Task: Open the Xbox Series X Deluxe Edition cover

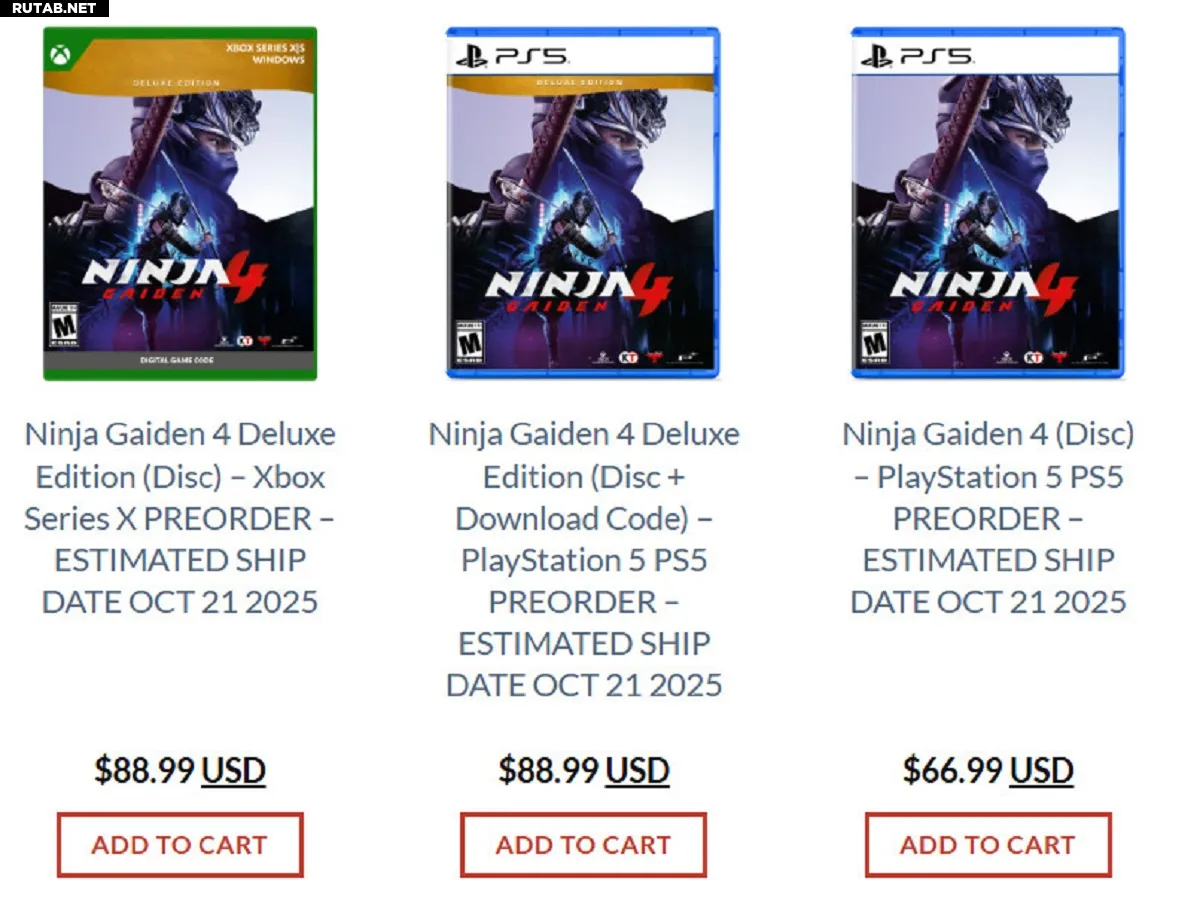Action: 180,204
